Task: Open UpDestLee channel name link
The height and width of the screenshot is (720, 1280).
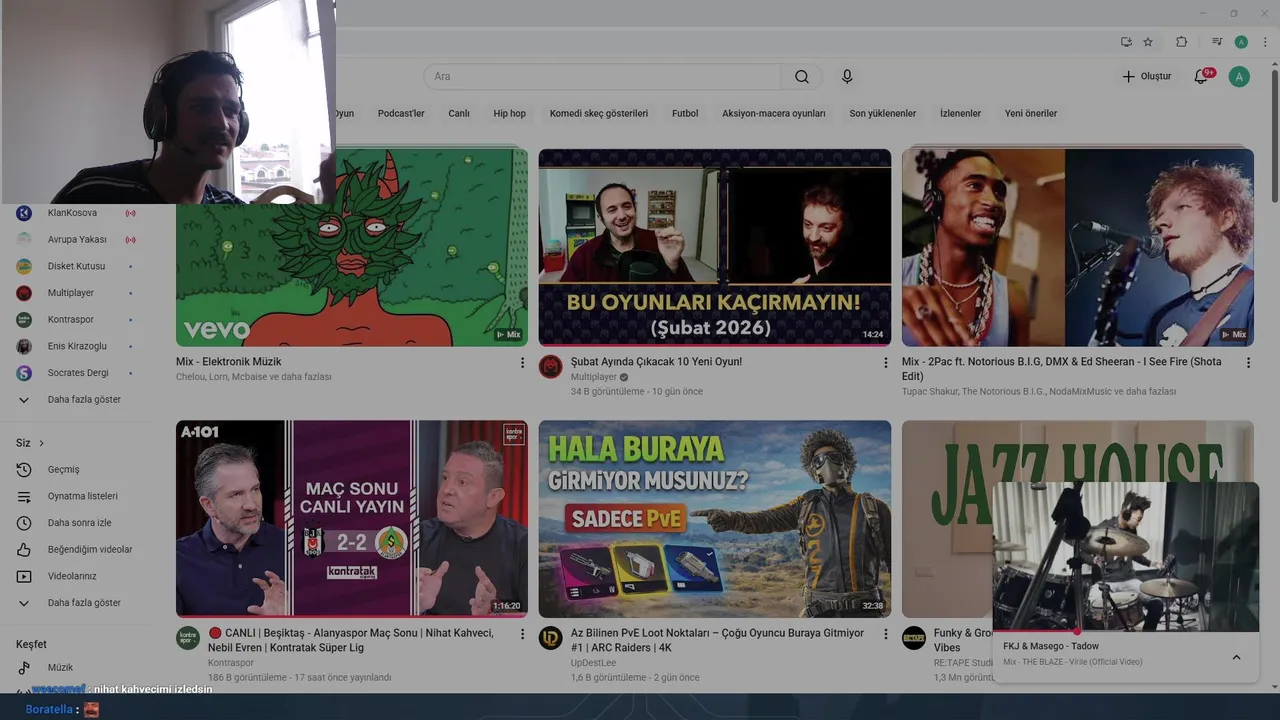Action: tap(593, 662)
